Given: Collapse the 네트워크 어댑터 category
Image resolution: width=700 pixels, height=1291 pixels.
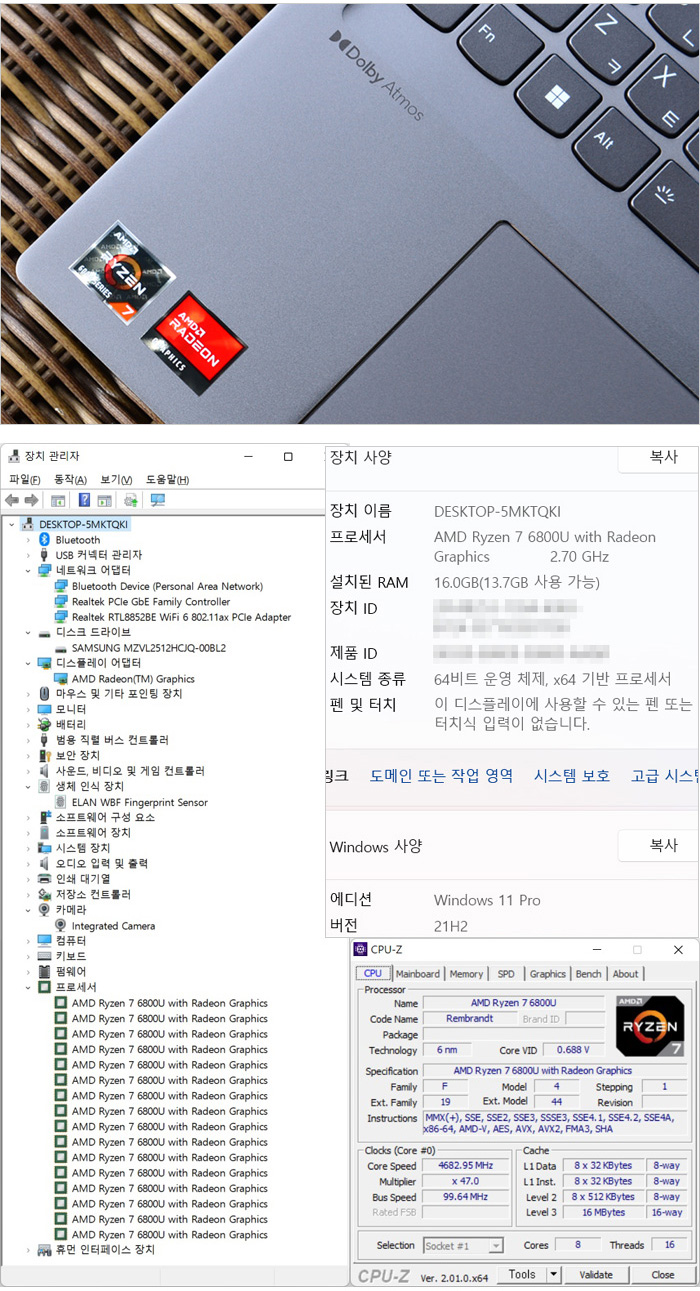Looking at the screenshot, I should pyautogui.click(x=28, y=571).
